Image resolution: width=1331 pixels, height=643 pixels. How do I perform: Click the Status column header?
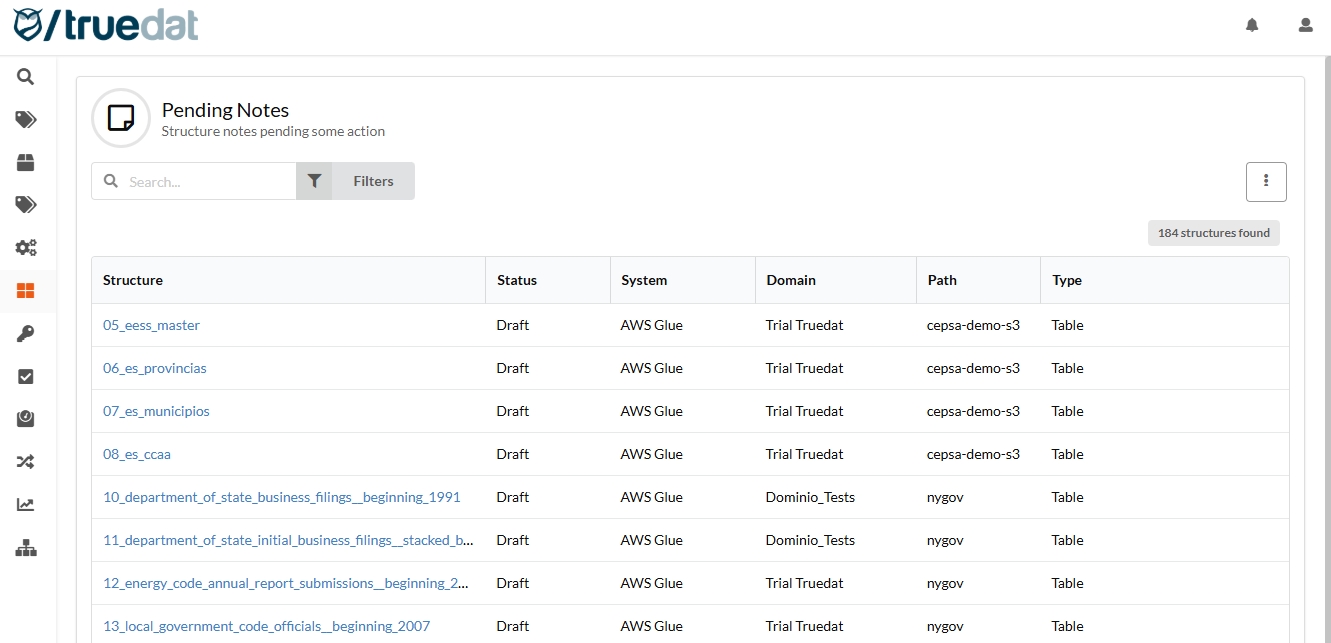point(517,280)
